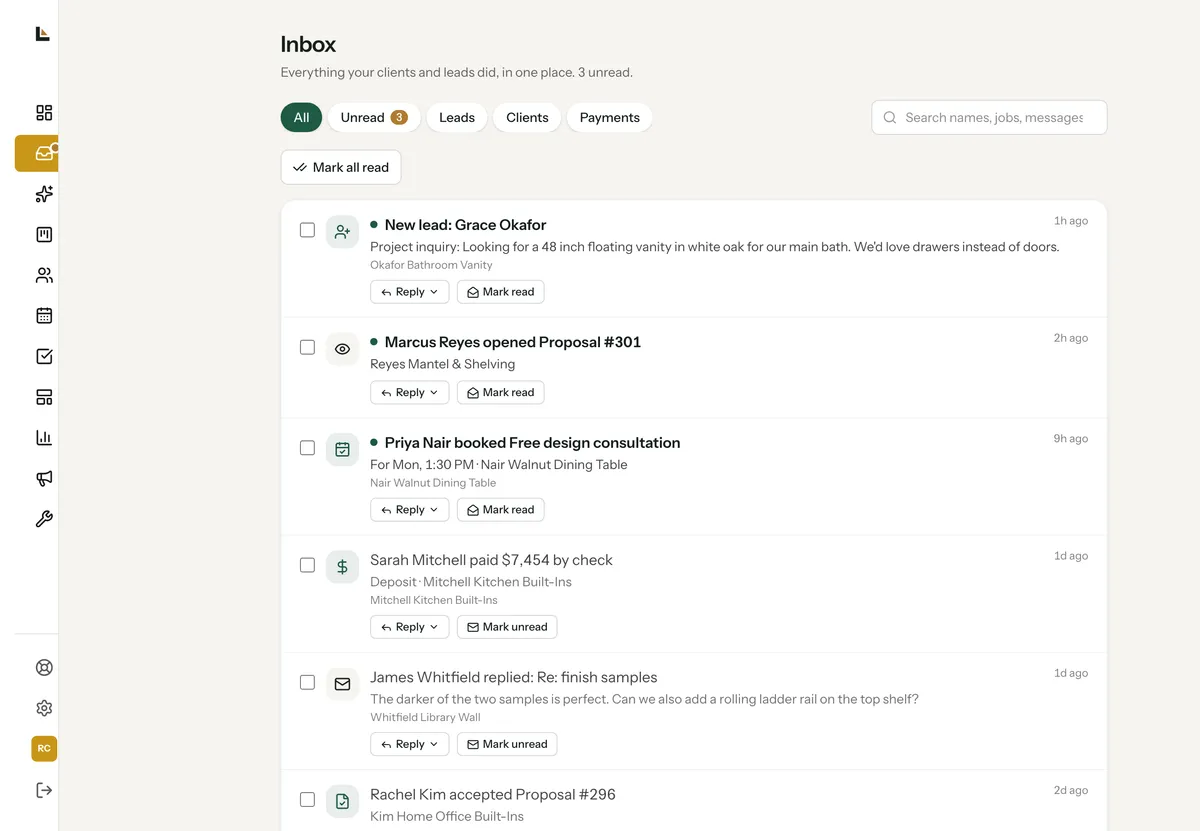Switch to the Unread filter tab
This screenshot has width=1200, height=831.
point(374,117)
